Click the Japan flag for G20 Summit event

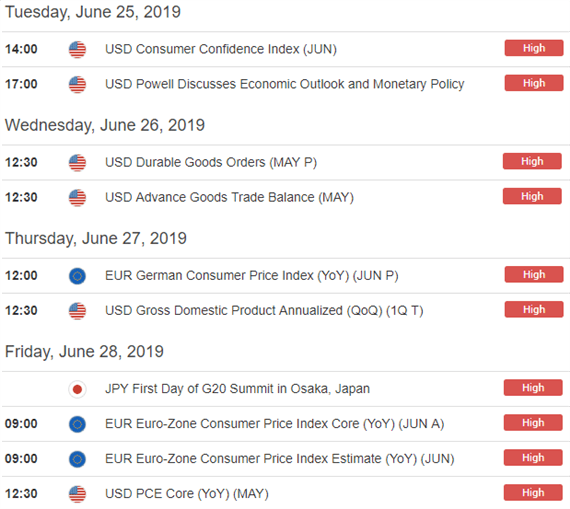[77, 389]
